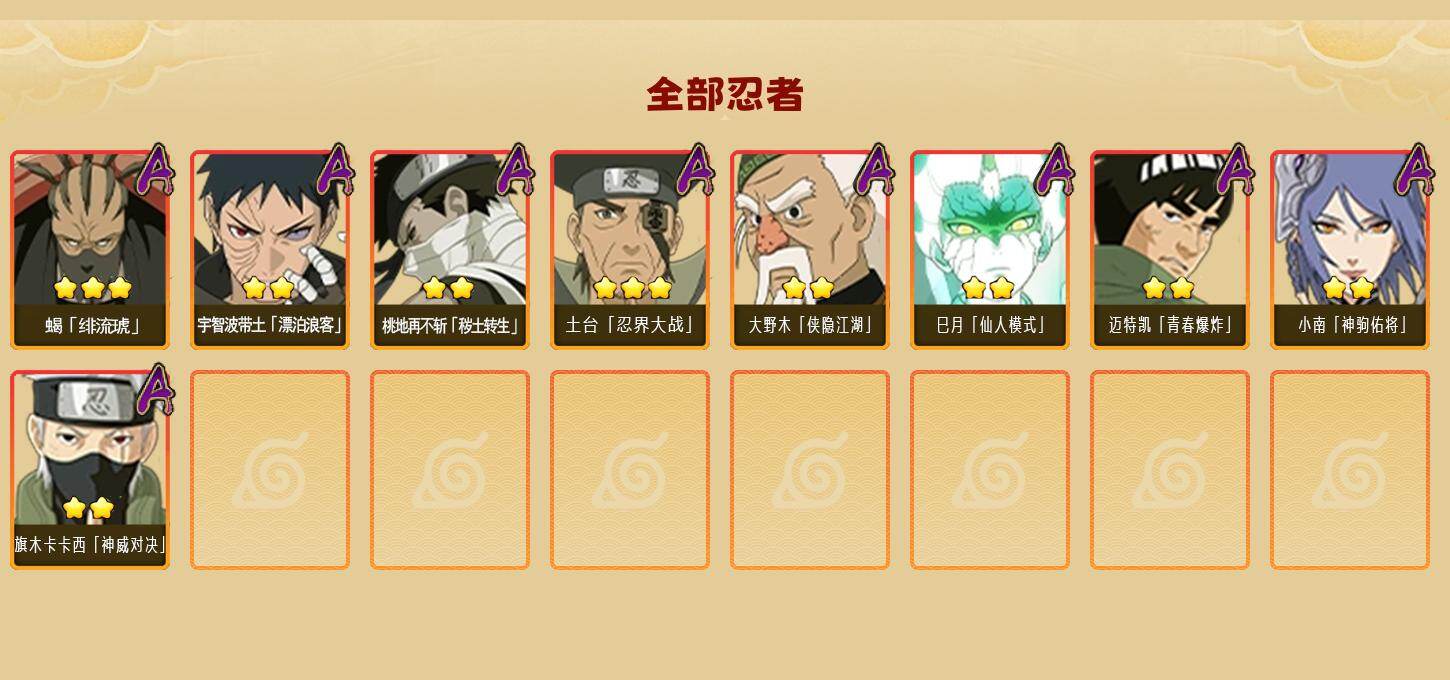Select the 蝎「绯流琥」ninja card
Image resolution: width=1450 pixels, height=680 pixels.
(90, 250)
